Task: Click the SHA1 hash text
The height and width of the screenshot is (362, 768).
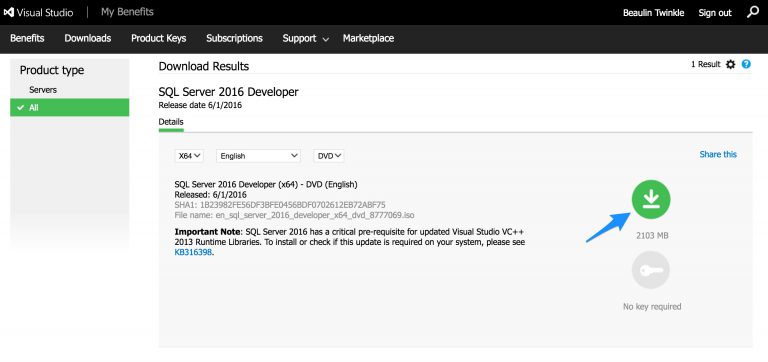Action: (280, 205)
